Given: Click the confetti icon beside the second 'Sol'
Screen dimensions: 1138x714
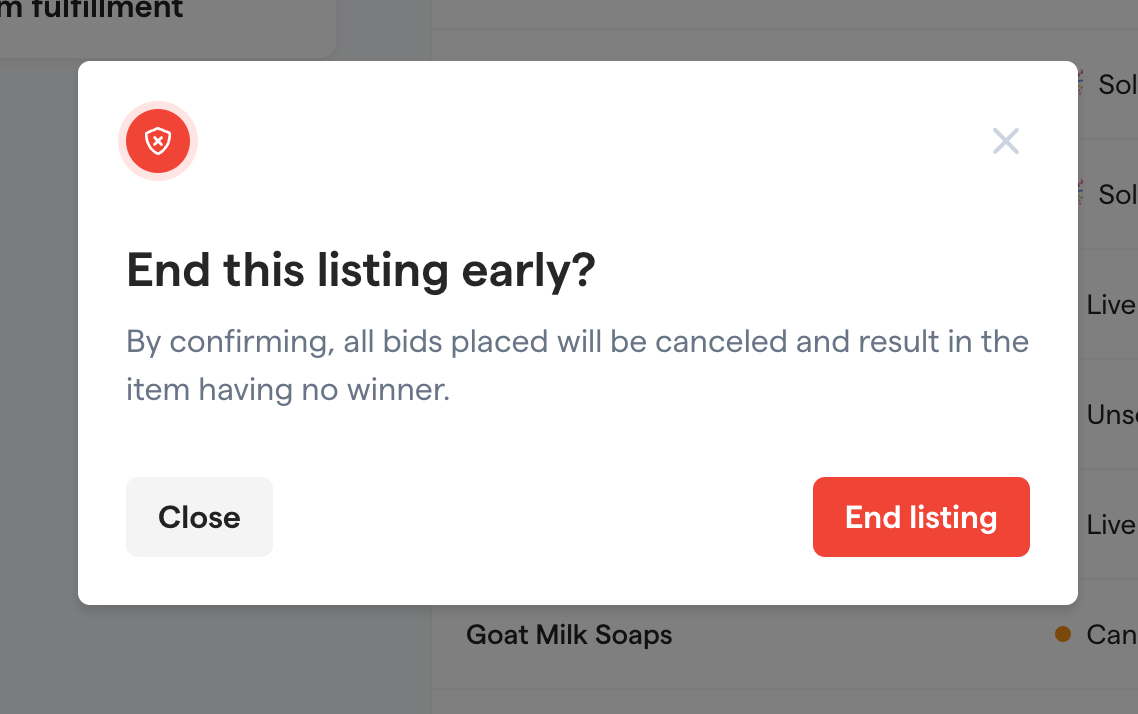Looking at the screenshot, I should click(1081, 193).
